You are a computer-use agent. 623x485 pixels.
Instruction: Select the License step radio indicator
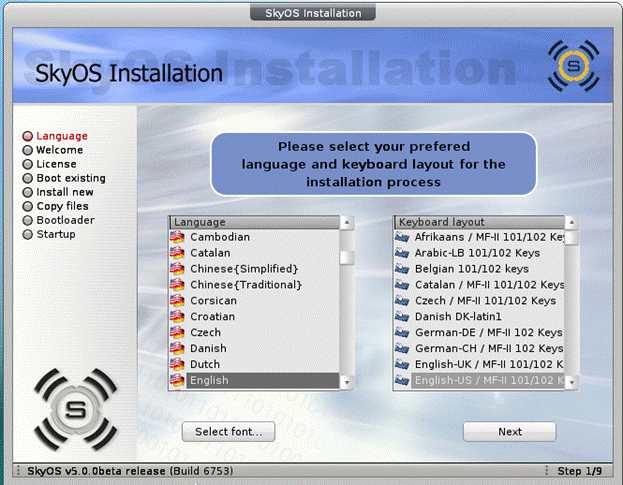(x=27, y=164)
